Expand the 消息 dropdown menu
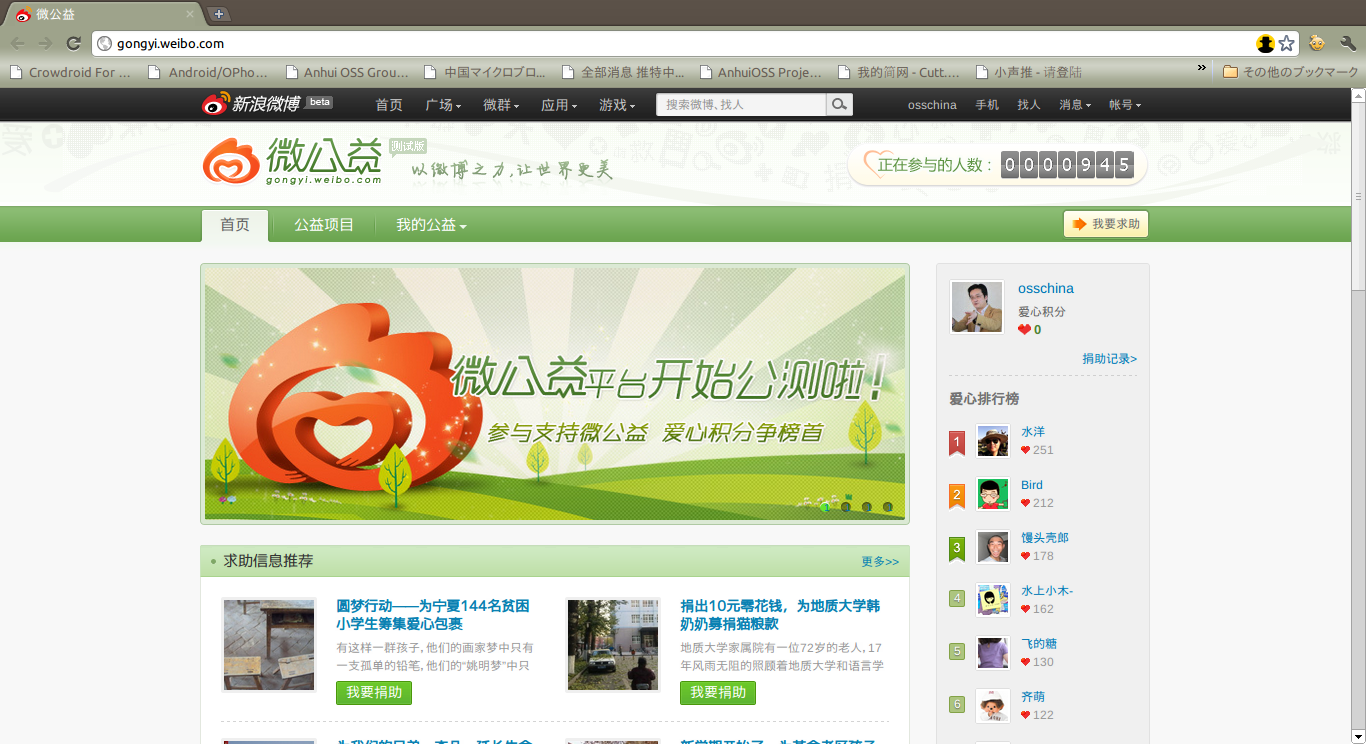This screenshot has height=744, width=1366. 1075,105
